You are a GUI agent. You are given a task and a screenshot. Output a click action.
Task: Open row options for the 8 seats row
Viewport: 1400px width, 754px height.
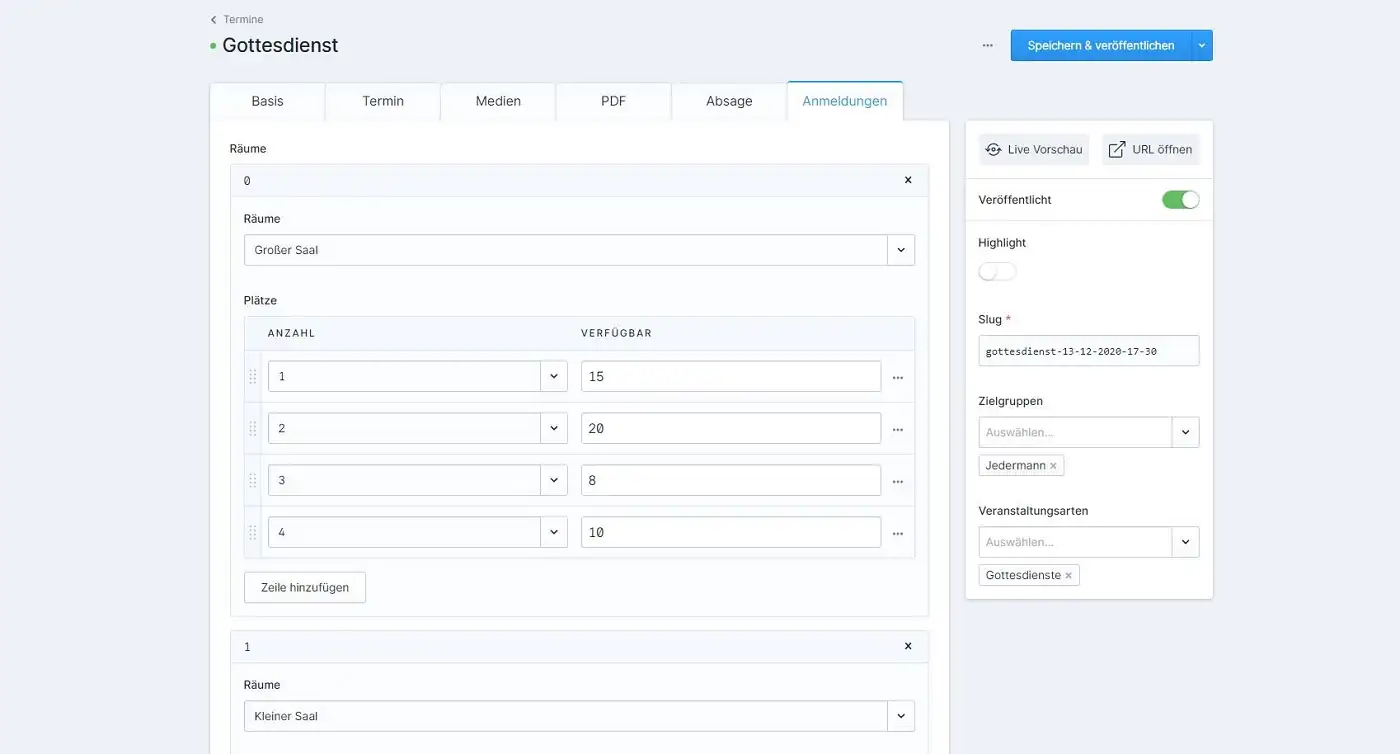pyautogui.click(x=898, y=481)
